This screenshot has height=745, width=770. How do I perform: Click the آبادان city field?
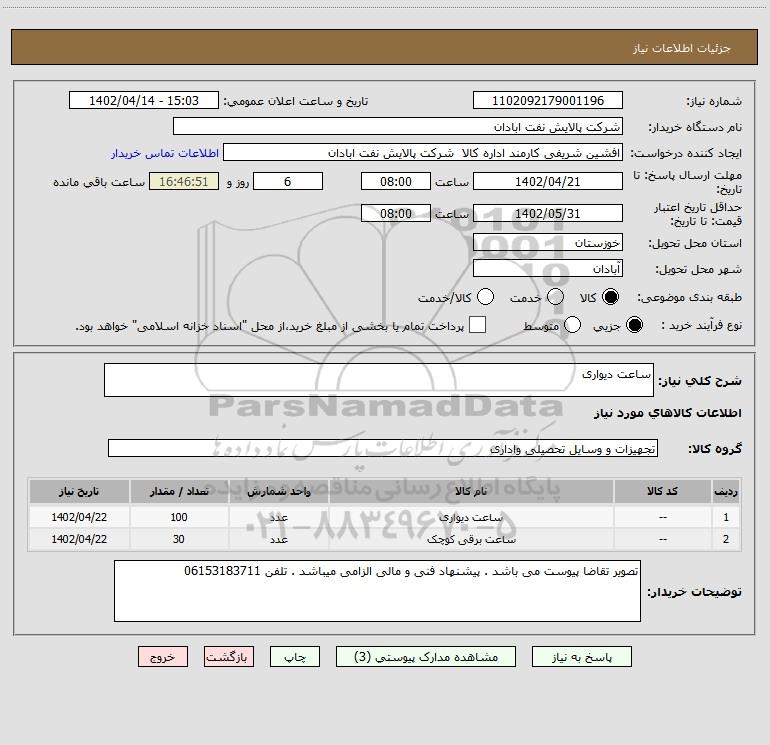click(548, 269)
